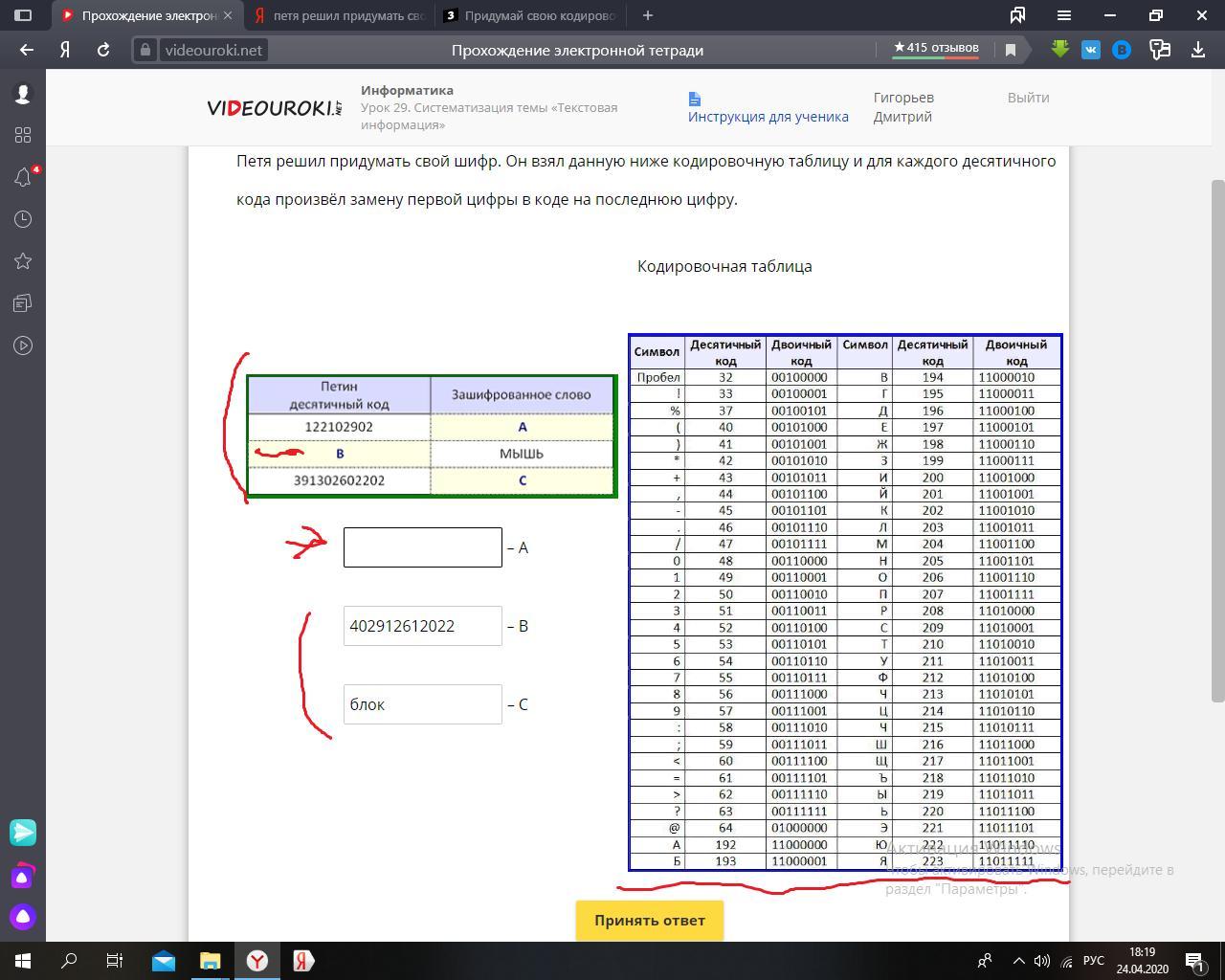The image size is (1225, 980).
Task: Open the teal messenger app in sidebar
Action: tap(23, 833)
